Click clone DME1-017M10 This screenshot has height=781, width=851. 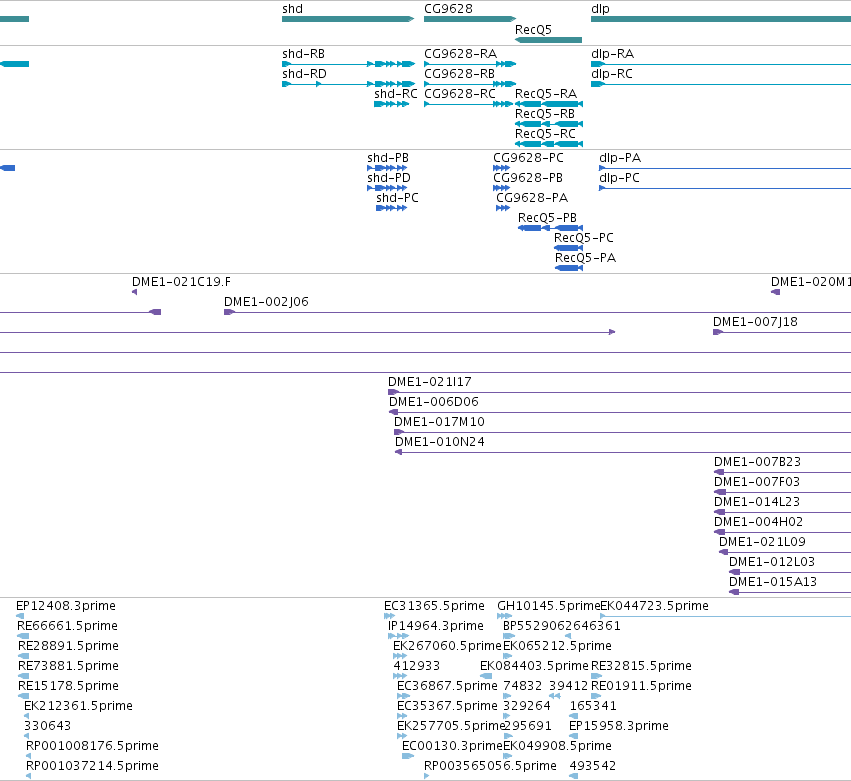(x=623, y=432)
